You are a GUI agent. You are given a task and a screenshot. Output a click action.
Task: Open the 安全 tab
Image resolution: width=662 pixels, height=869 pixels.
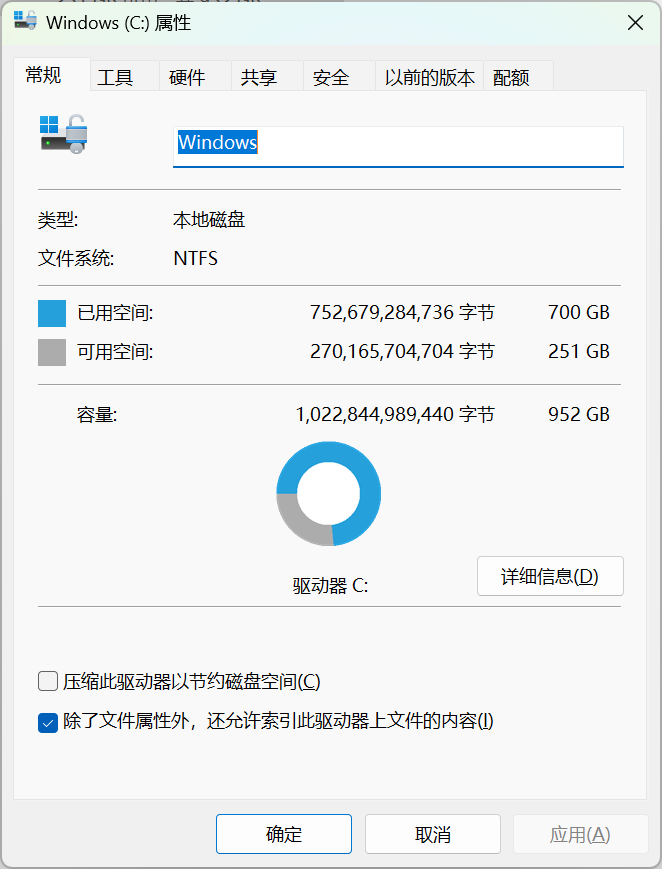pyautogui.click(x=339, y=76)
